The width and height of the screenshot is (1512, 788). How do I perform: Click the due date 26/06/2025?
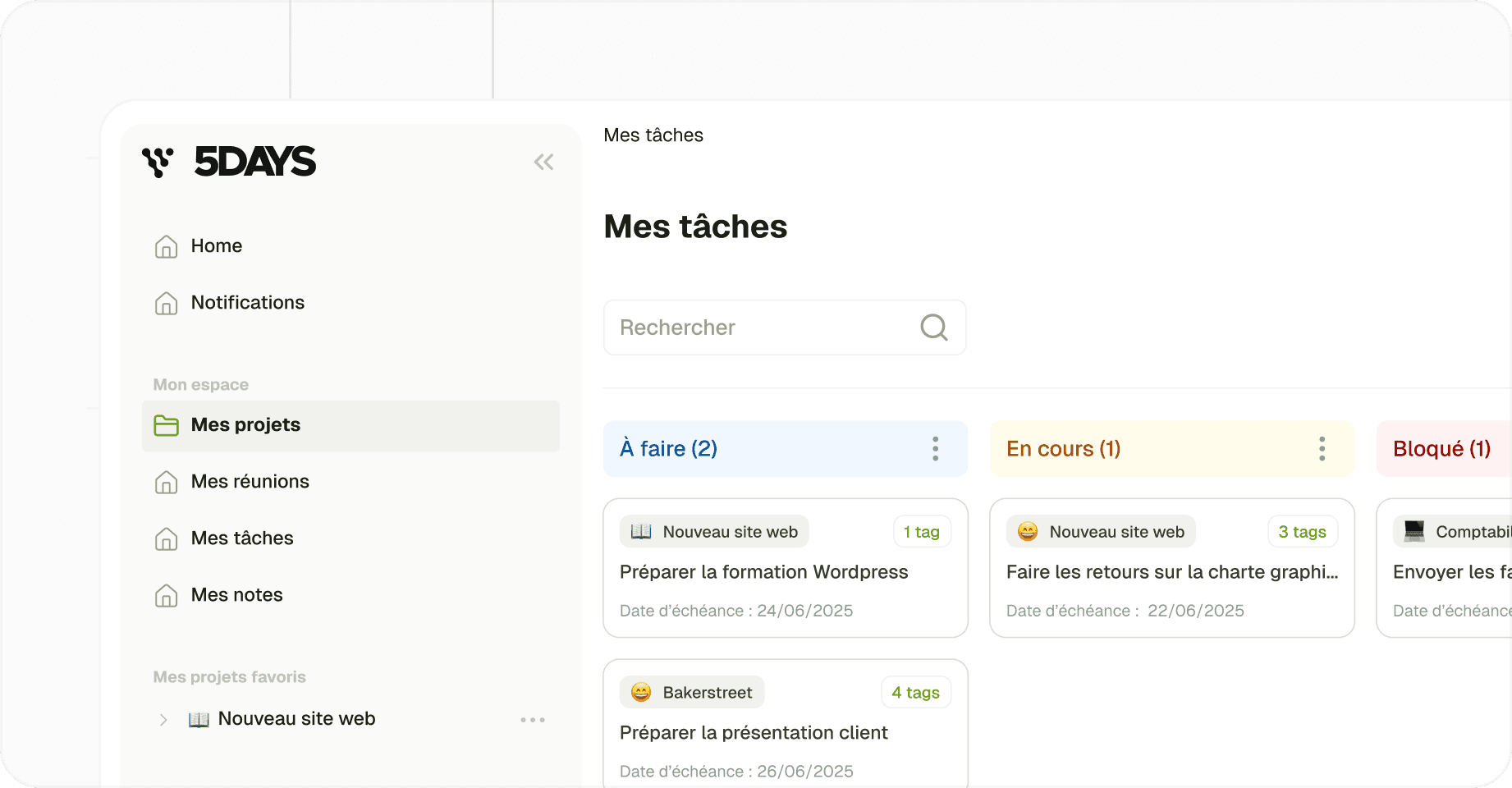click(805, 772)
